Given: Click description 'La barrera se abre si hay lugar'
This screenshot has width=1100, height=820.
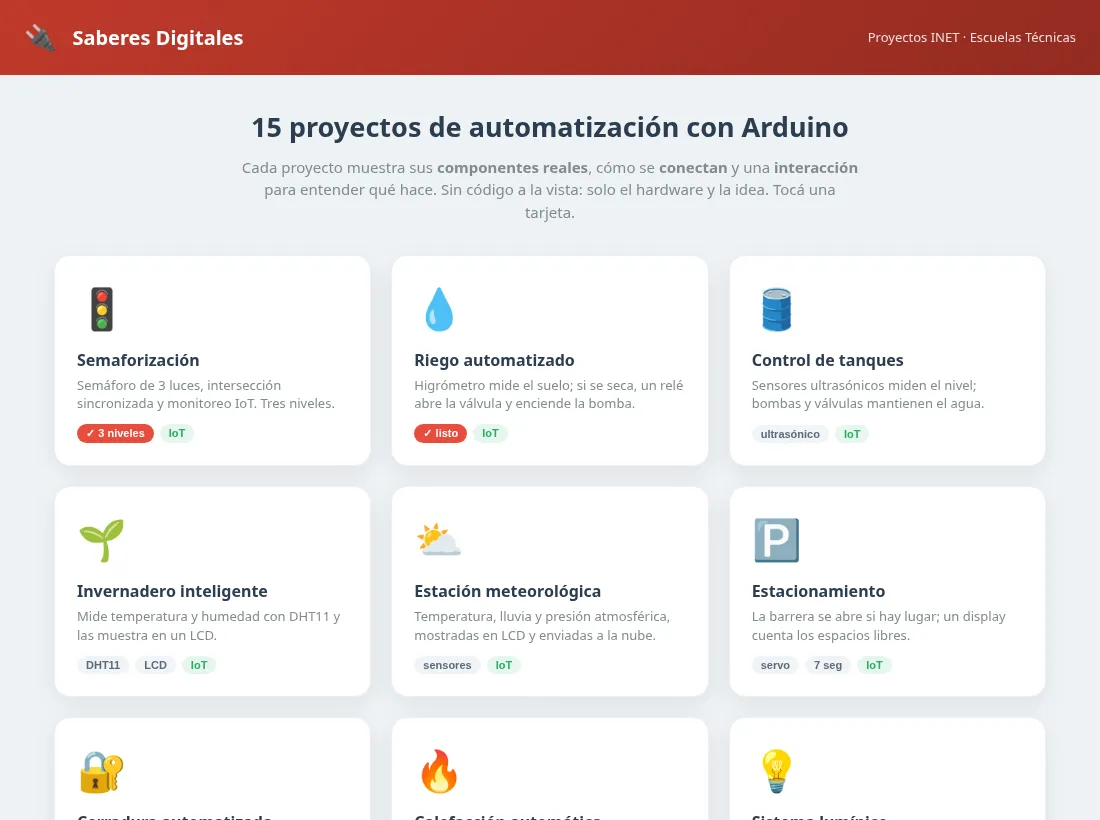Looking at the screenshot, I should [879, 626].
